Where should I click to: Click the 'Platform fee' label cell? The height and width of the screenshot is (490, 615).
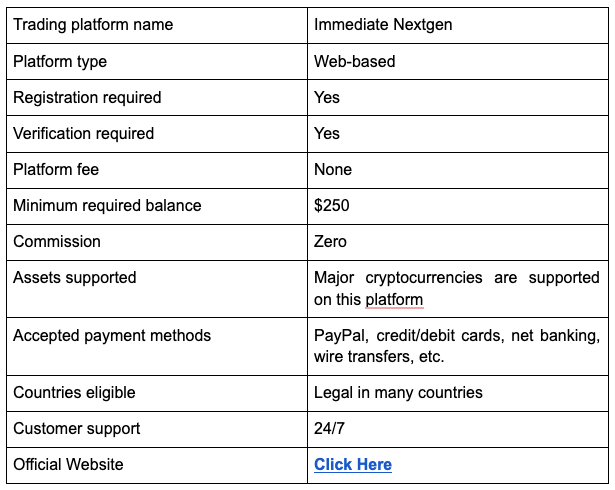tap(56, 169)
